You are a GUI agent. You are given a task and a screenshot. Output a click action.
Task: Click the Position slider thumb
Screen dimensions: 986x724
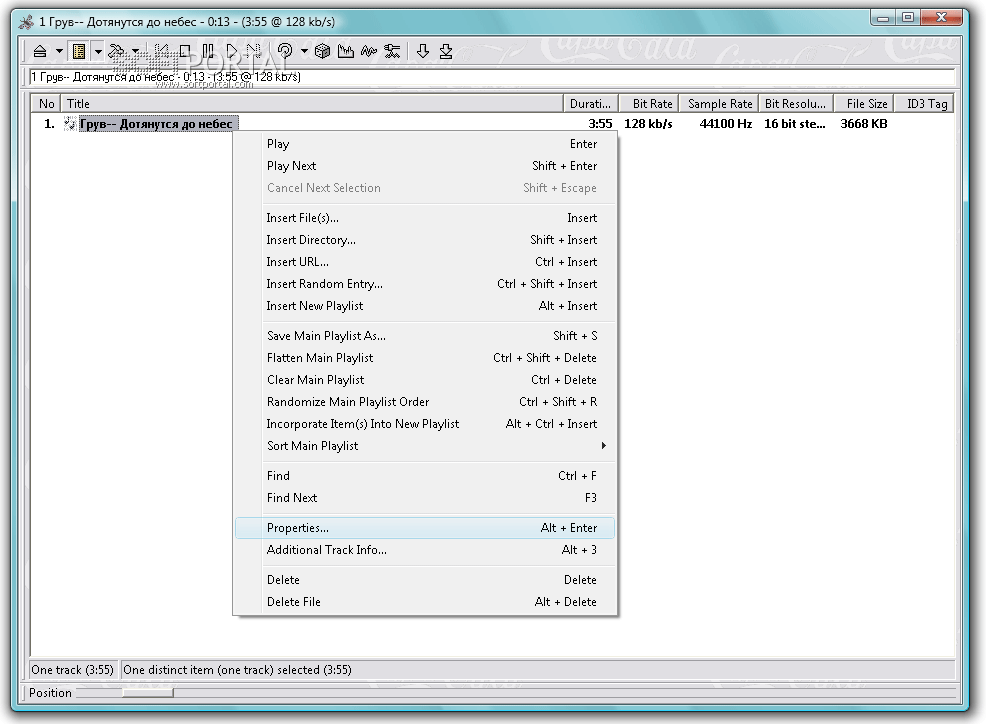tap(148, 693)
